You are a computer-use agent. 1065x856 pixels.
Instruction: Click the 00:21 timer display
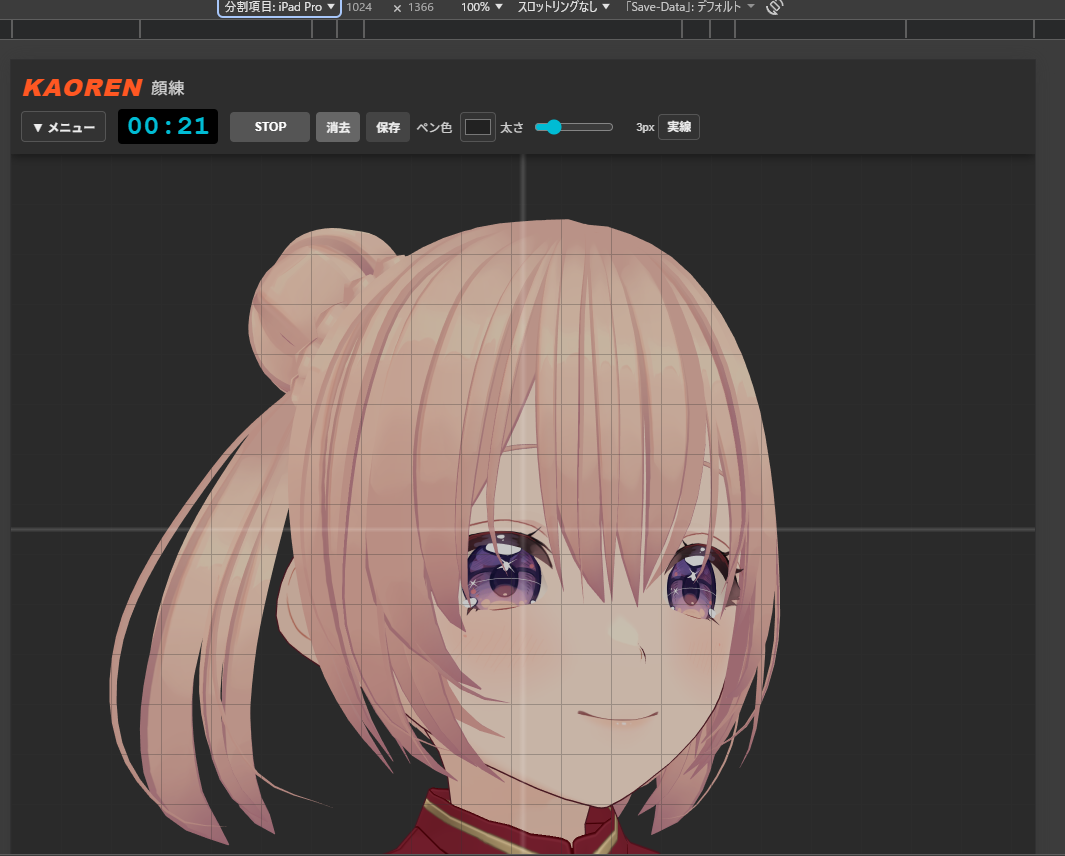167,126
